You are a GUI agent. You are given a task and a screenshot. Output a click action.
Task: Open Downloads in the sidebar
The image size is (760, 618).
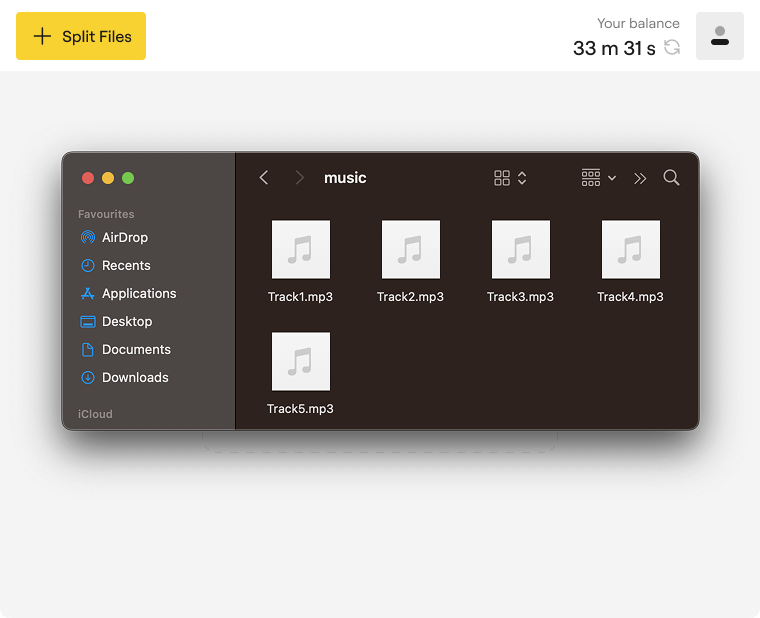coord(135,377)
